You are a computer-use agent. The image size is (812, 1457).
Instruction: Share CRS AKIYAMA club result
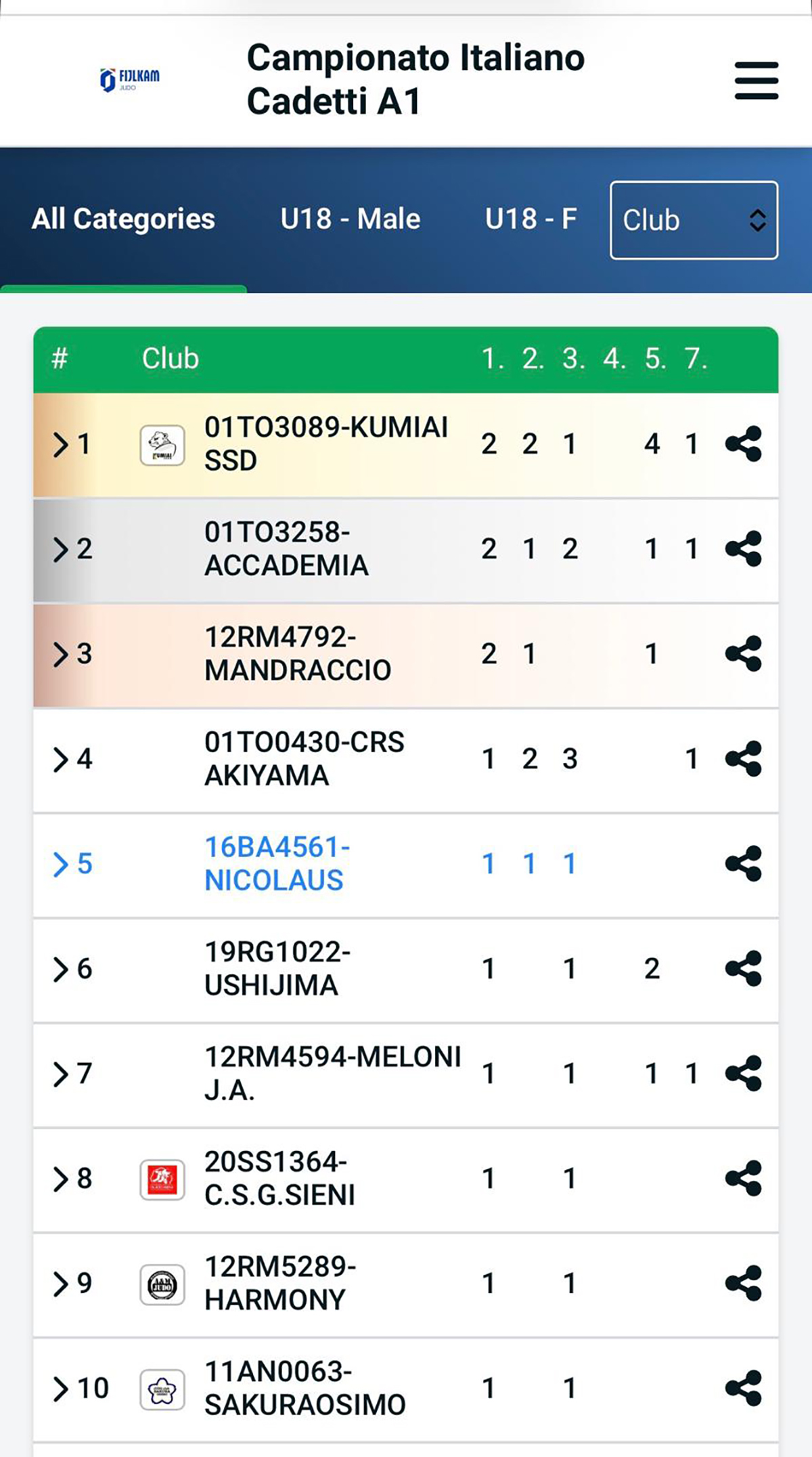743,758
